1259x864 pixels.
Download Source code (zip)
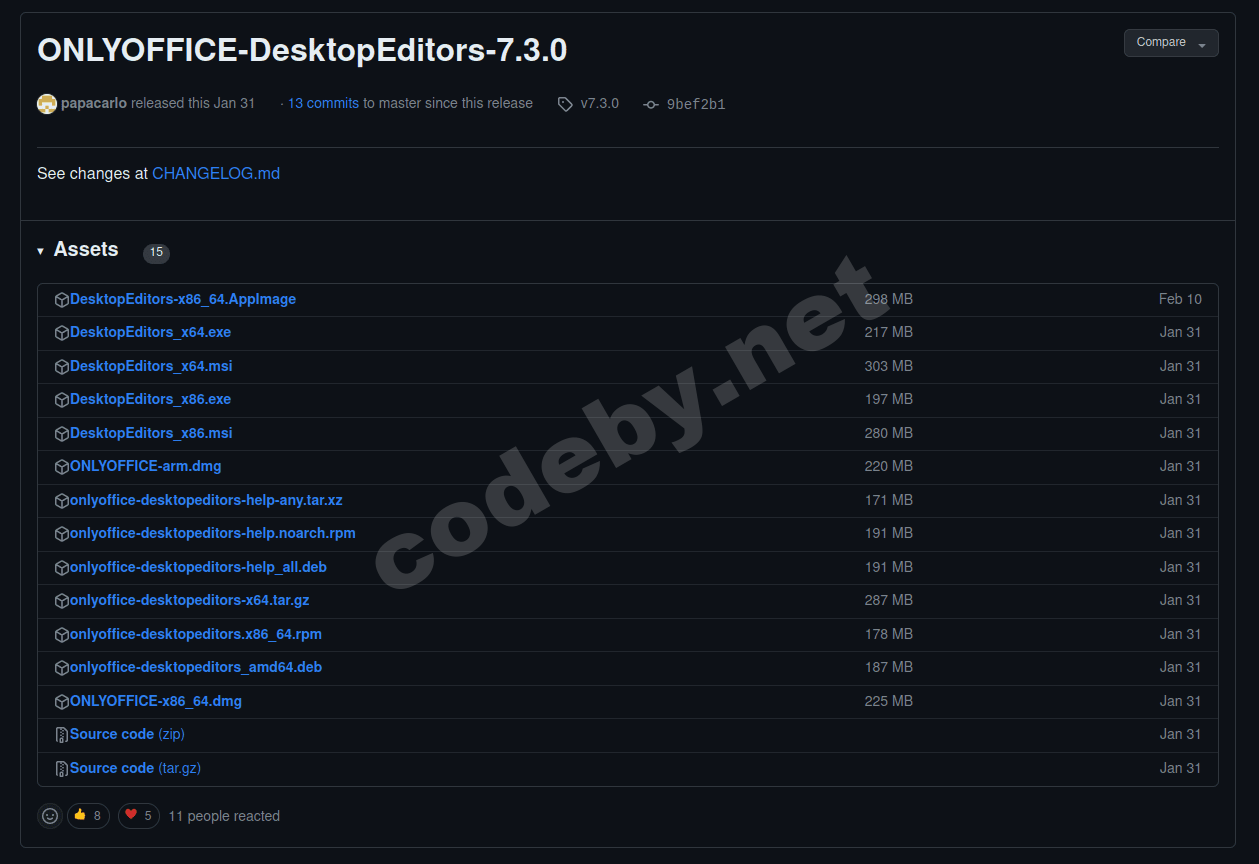pos(127,734)
